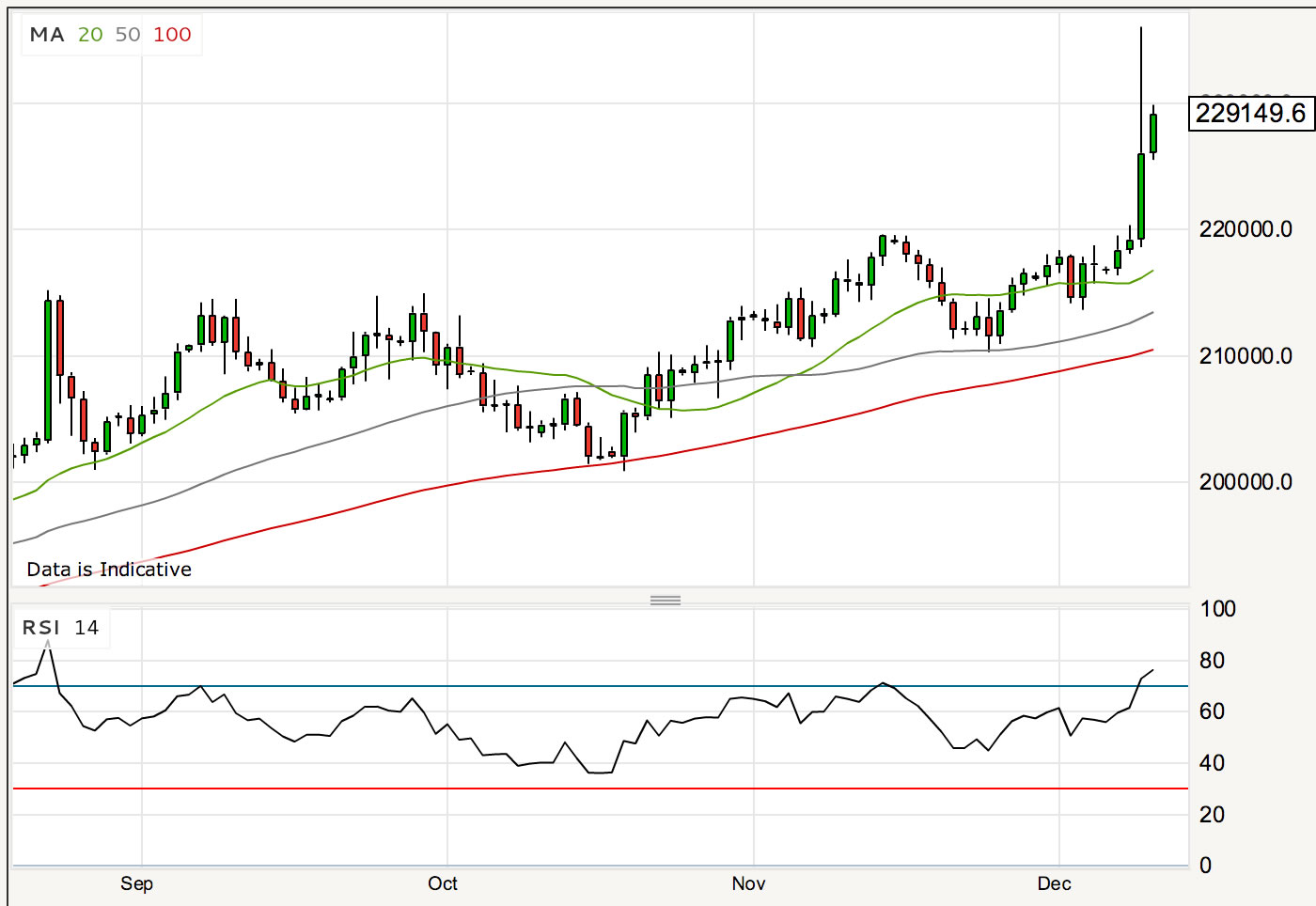Viewport: 1316px width, 906px height.
Task: Click the Sep label on time axis
Action: [136, 883]
